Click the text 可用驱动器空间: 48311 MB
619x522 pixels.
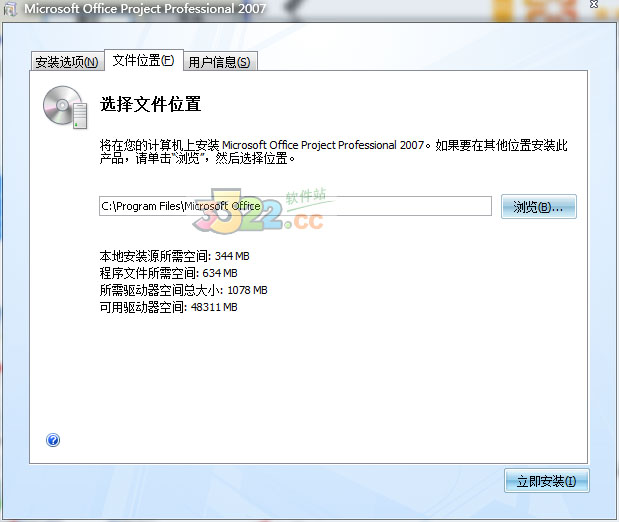169,307
